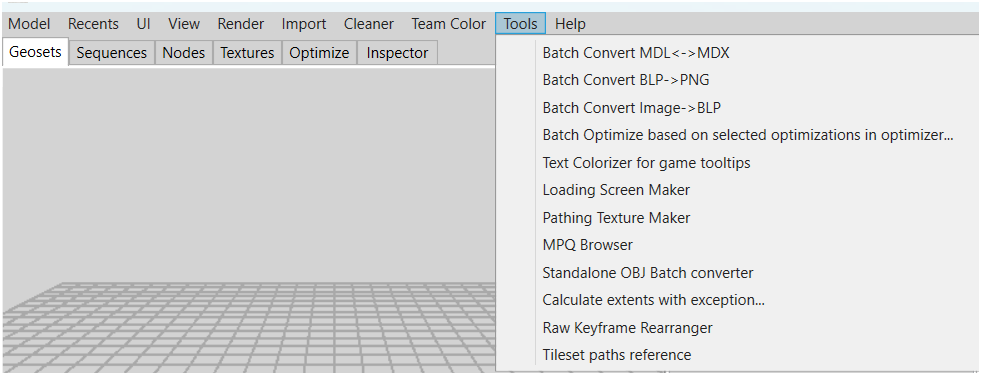The image size is (981, 375).
Task: Select the Geosets tab
Action: tap(36, 52)
